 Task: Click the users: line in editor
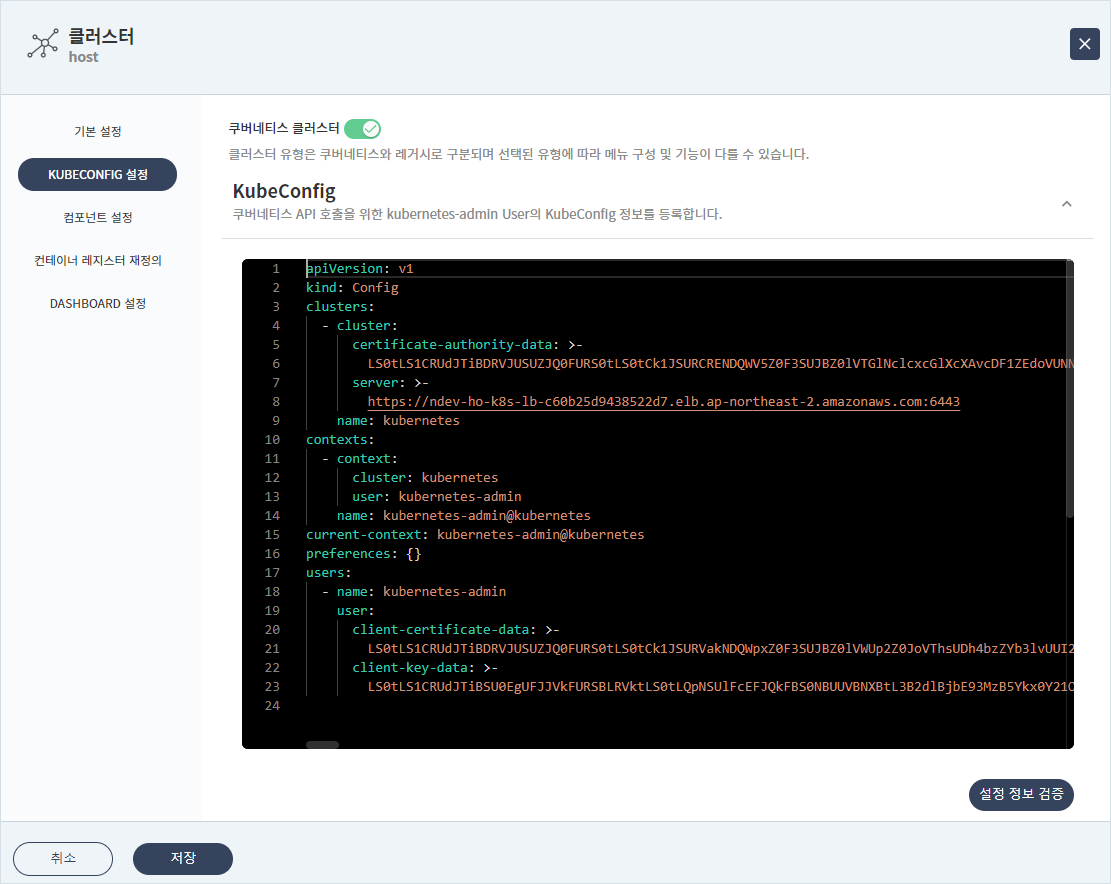[x=329, y=573]
